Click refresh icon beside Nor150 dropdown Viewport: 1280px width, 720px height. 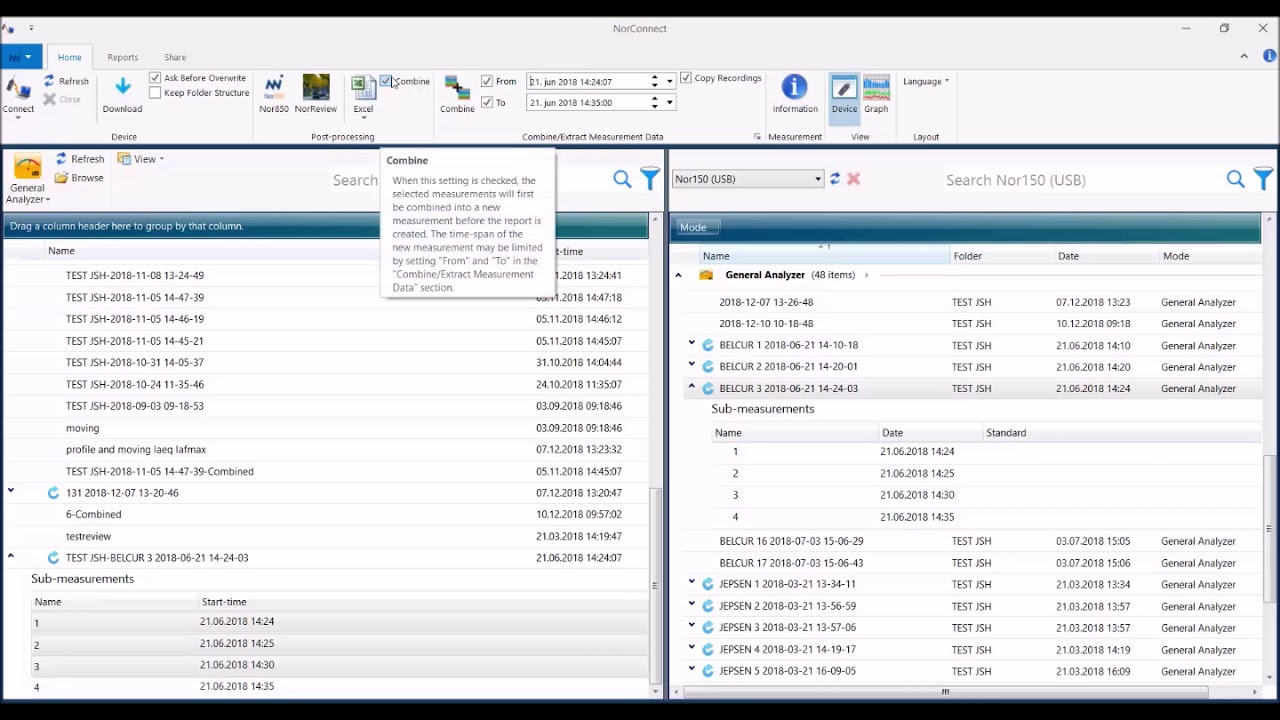click(x=835, y=179)
